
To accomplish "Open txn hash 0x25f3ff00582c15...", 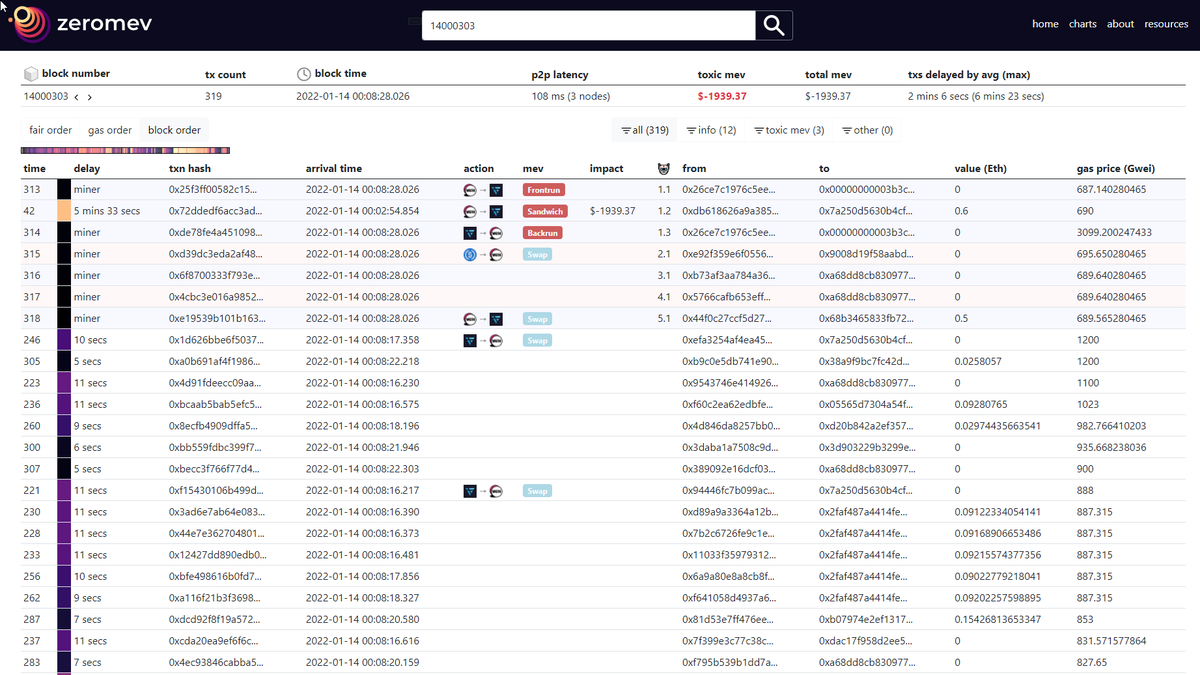I will 215,190.
